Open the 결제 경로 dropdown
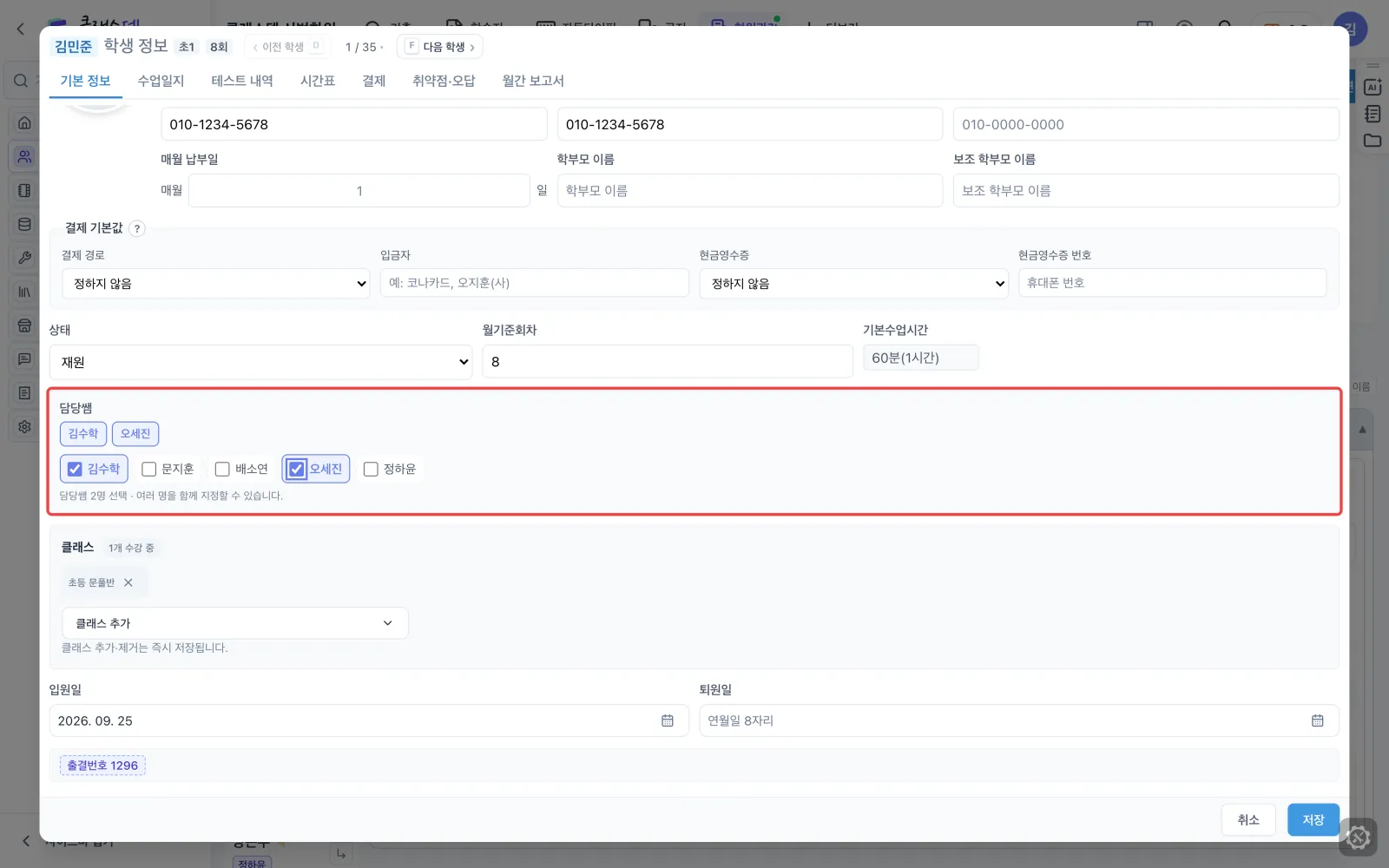 216,284
